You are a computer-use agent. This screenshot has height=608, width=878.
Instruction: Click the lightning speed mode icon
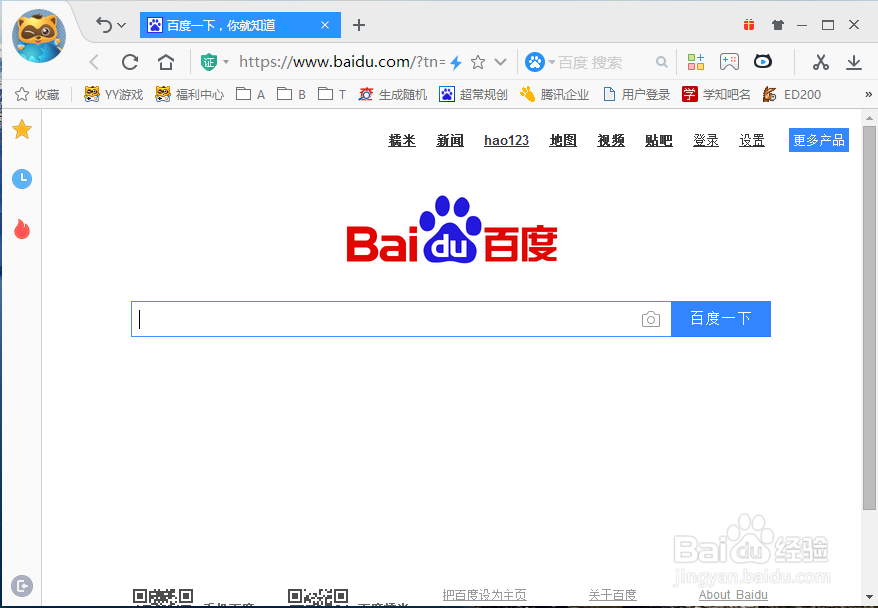point(456,62)
